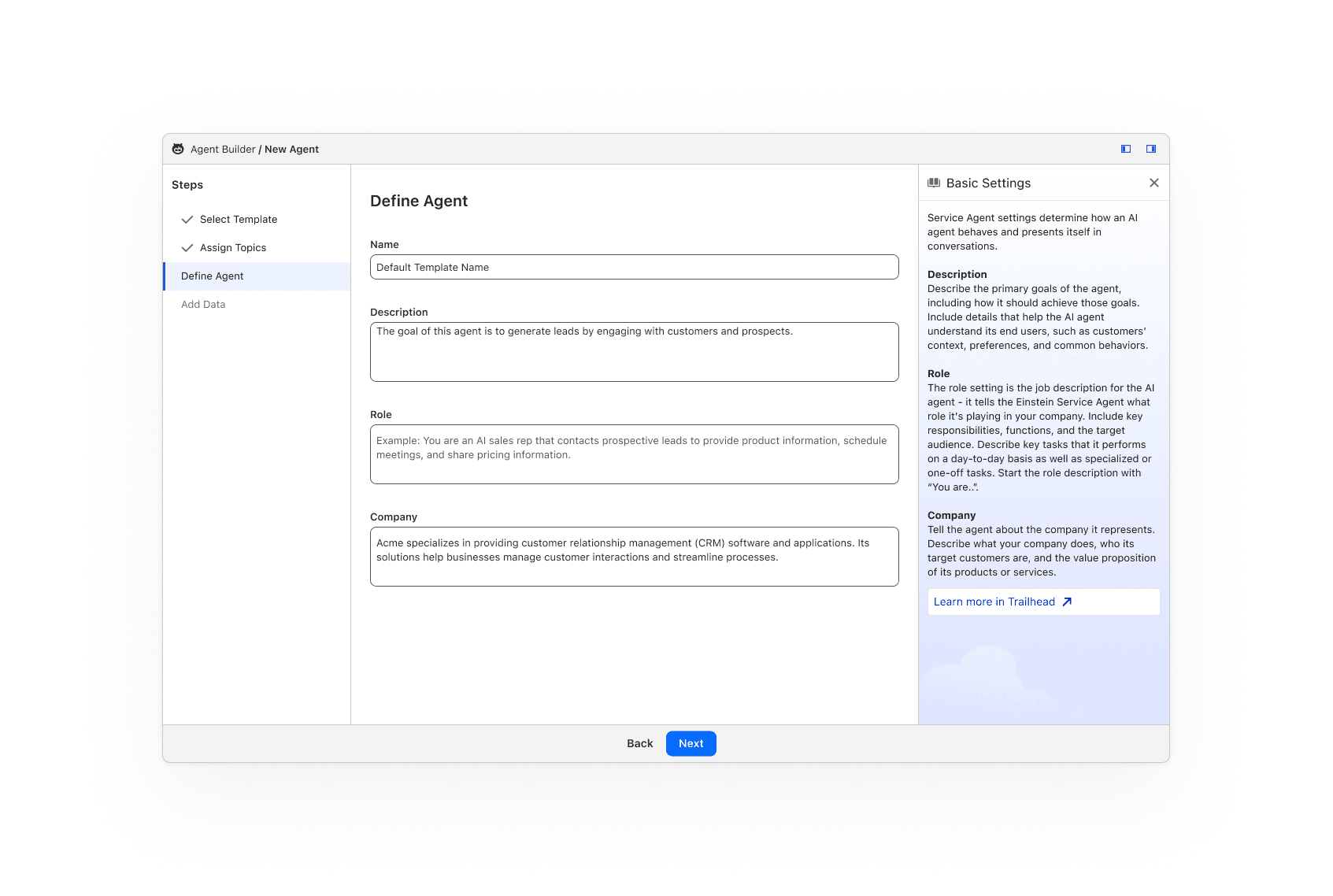Click the Description heading in Basic Settings
The image size is (1333, 896).
pos(957,275)
